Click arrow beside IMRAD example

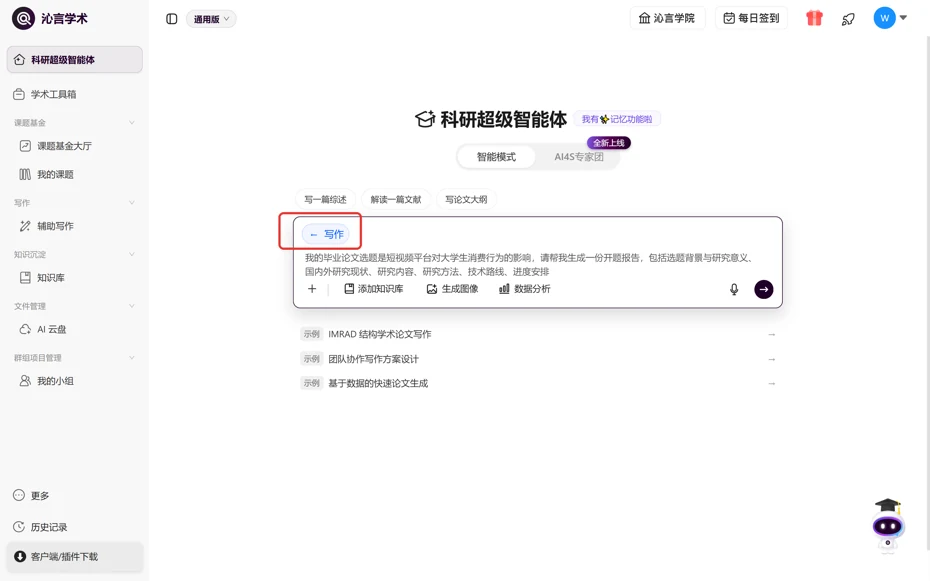click(x=772, y=334)
